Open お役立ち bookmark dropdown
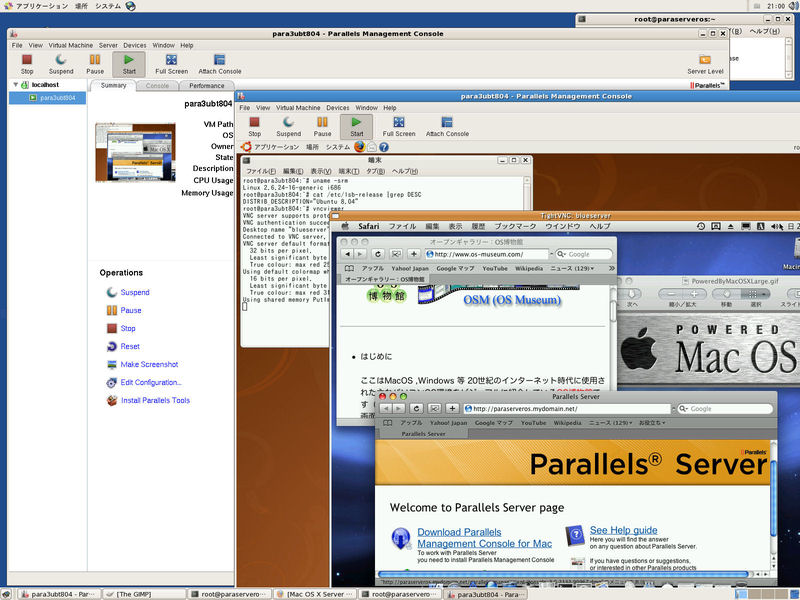This screenshot has width=800, height=600. (x=652, y=423)
